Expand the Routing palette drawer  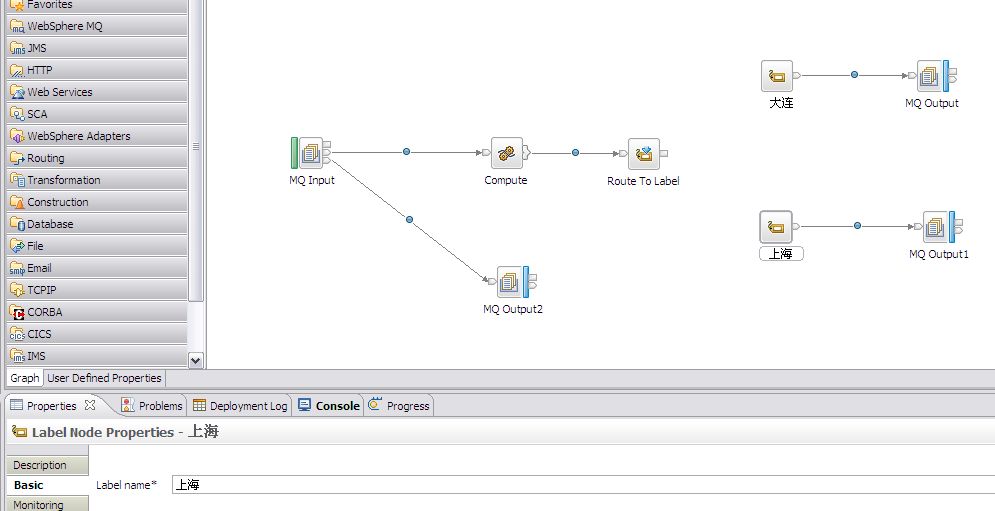pos(96,158)
